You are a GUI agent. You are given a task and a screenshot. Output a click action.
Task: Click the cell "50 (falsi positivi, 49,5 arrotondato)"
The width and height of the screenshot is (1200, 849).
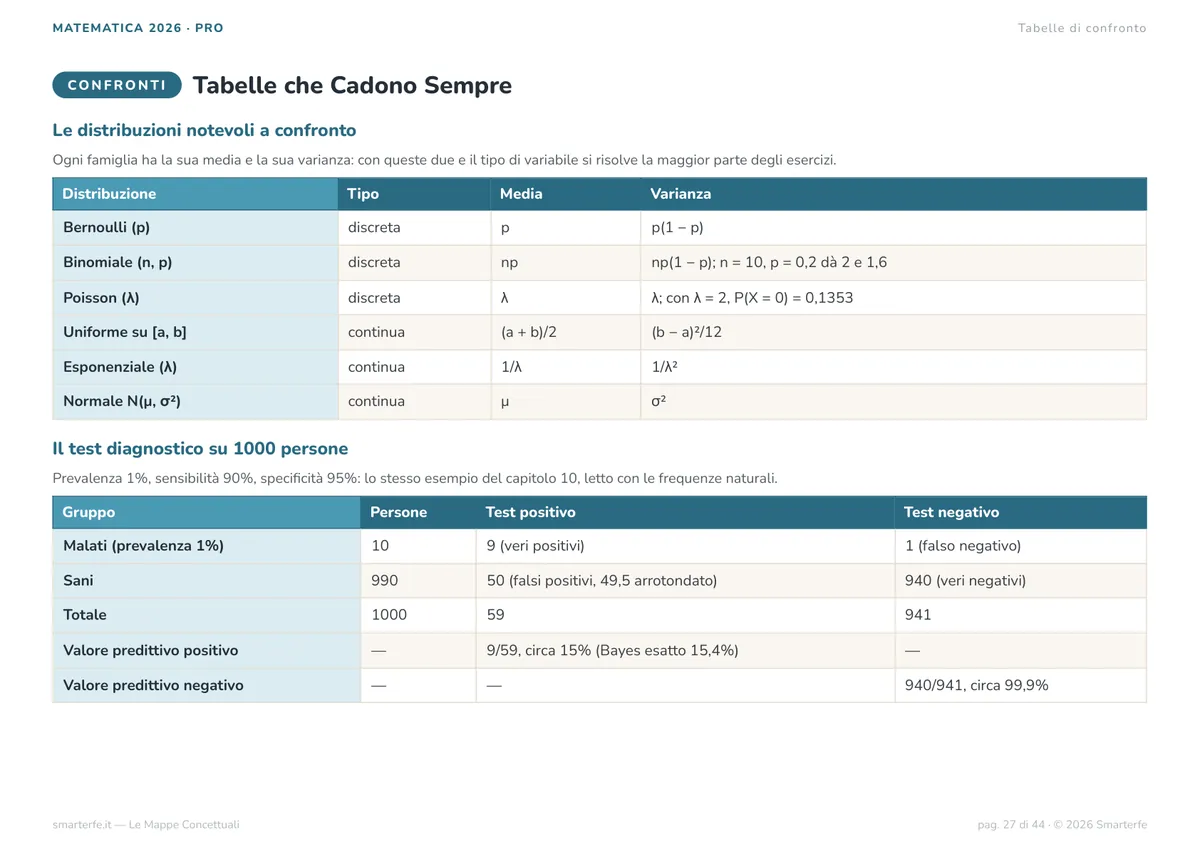point(685,580)
